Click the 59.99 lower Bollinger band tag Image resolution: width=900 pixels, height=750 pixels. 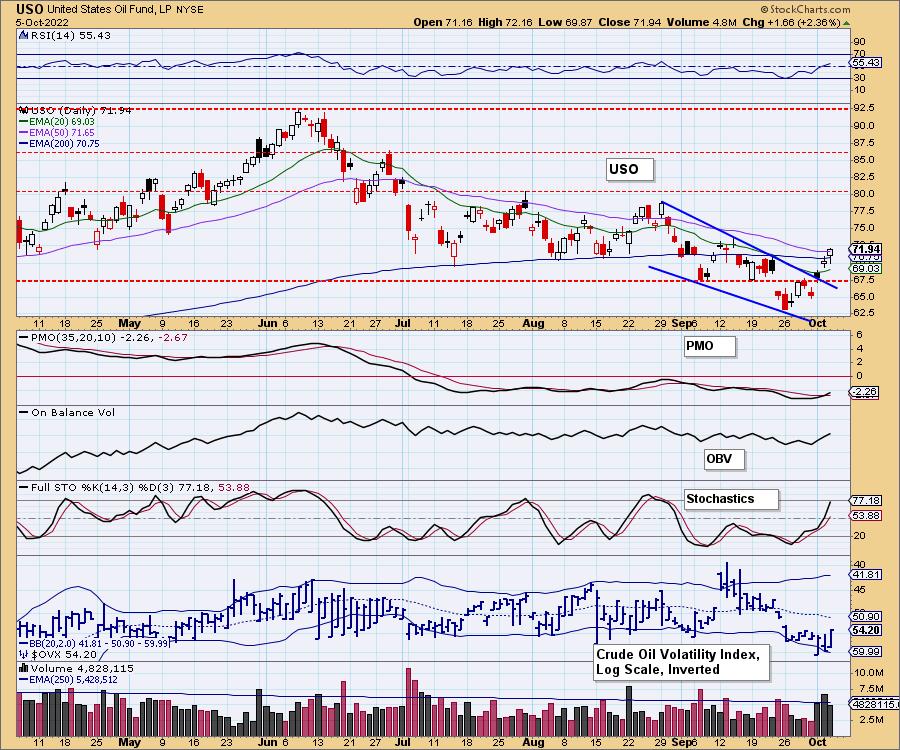pos(866,651)
